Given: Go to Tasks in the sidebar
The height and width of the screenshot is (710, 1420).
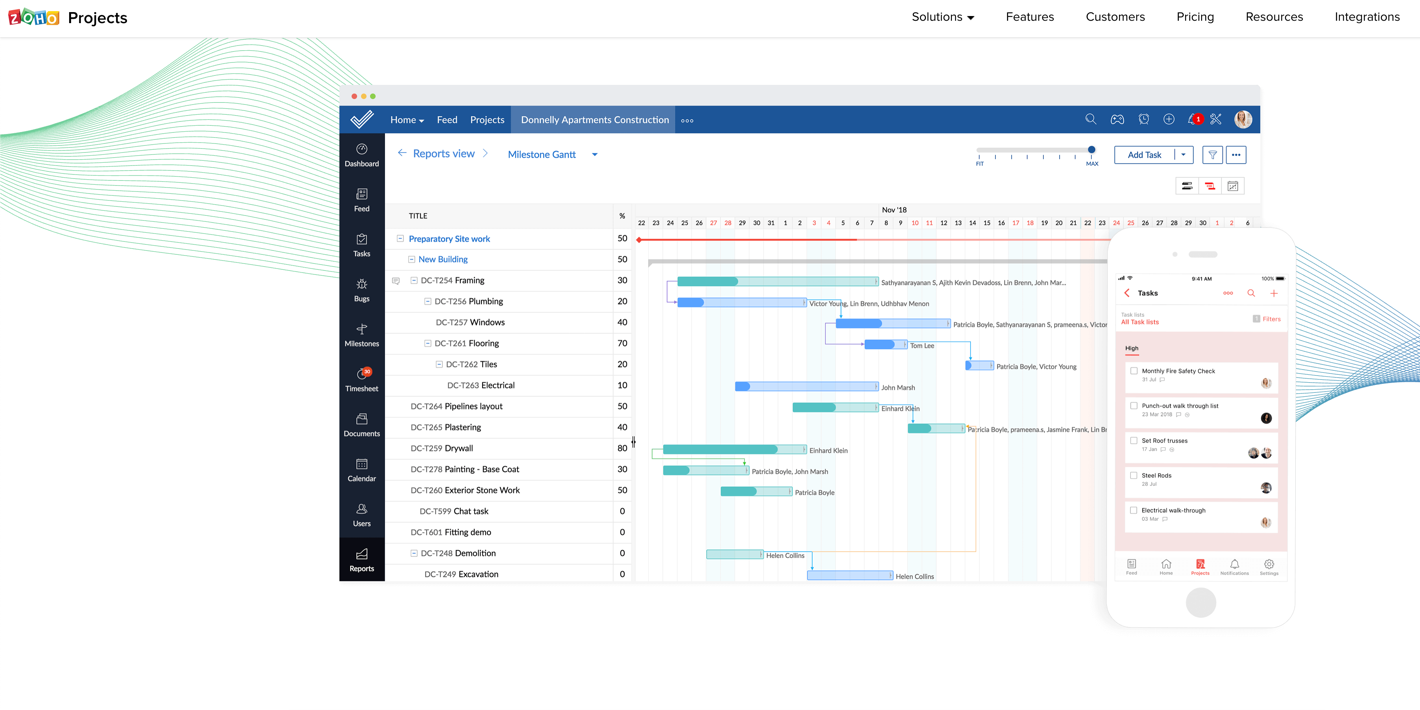Looking at the screenshot, I should point(362,245).
